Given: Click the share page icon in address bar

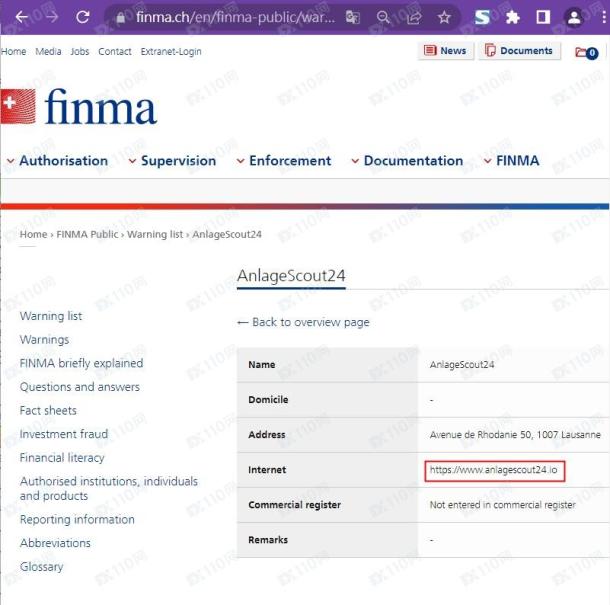Looking at the screenshot, I should [x=414, y=17].
